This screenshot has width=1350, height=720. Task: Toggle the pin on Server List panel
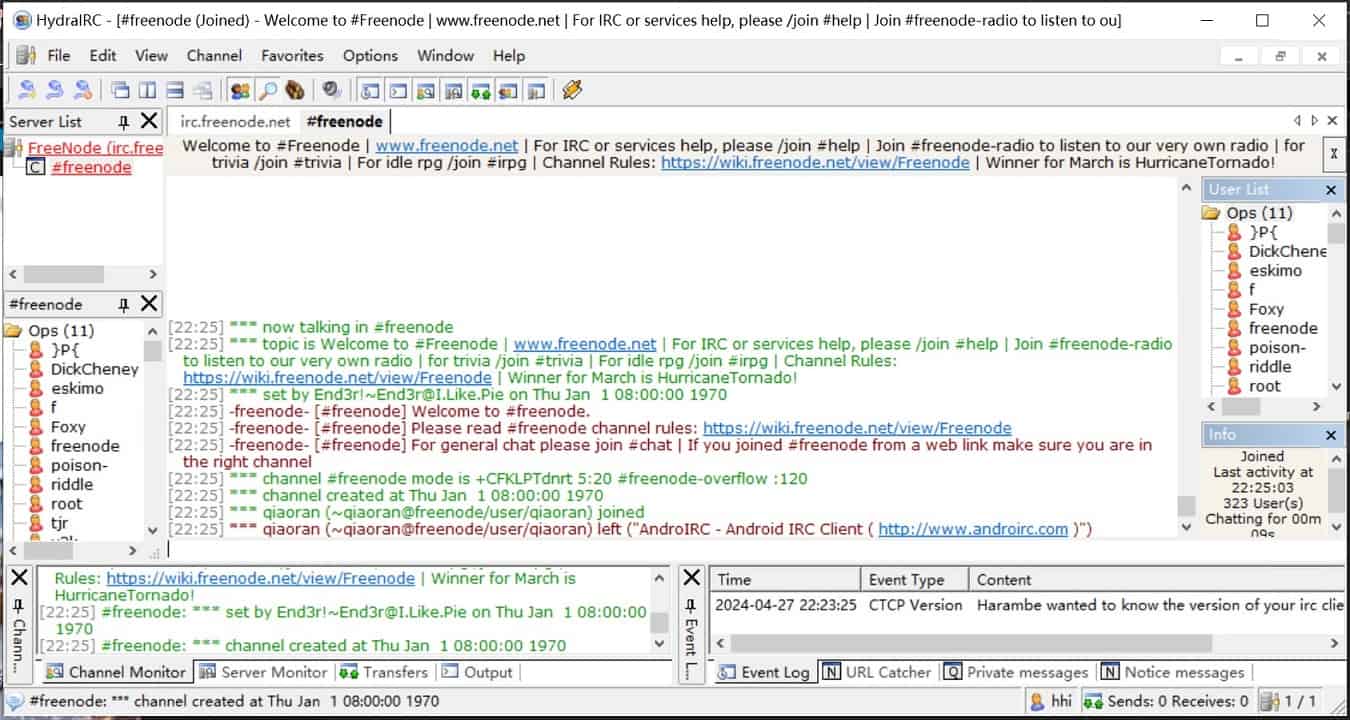[124, 122]
